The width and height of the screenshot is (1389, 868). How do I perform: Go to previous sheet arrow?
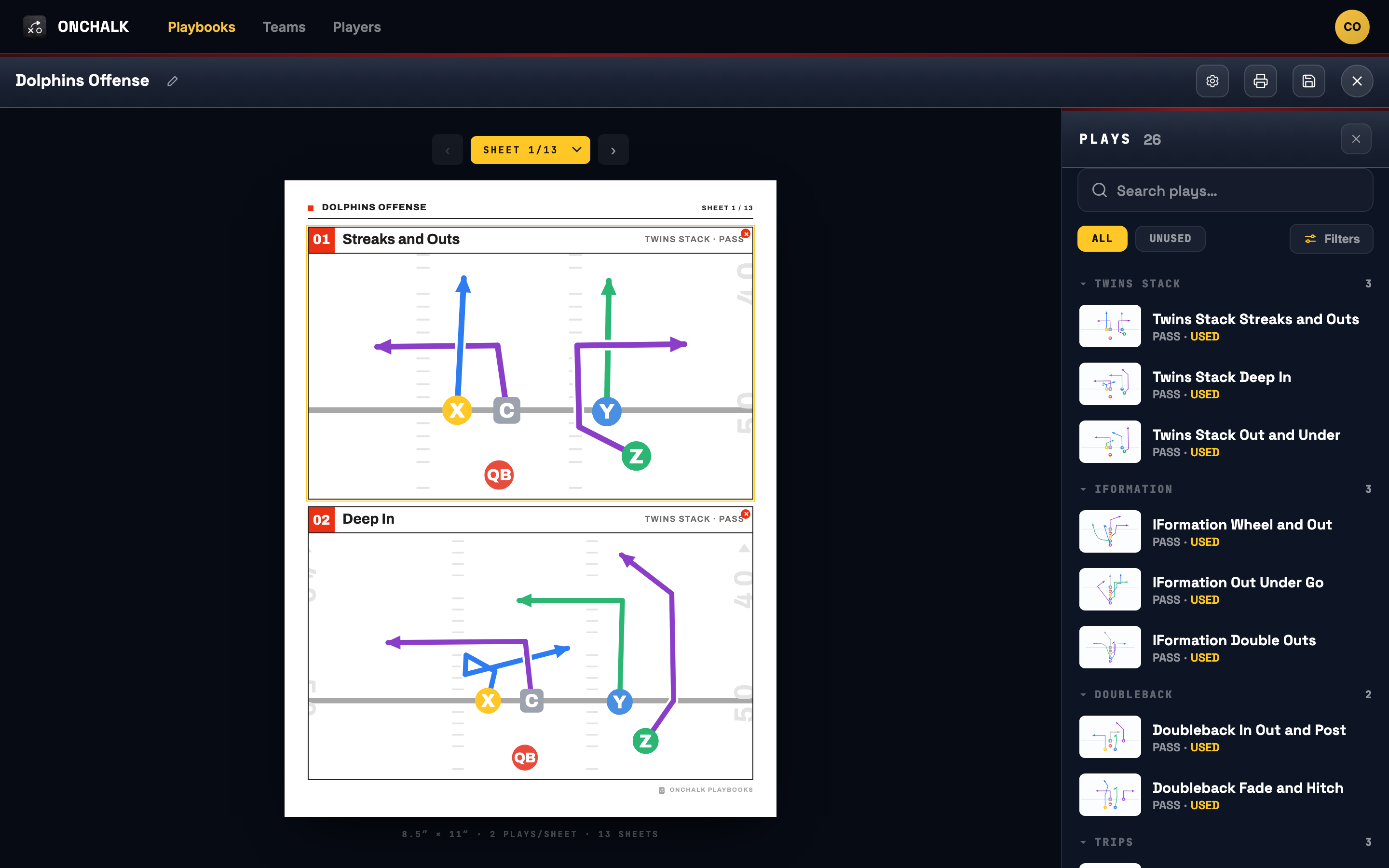tap(448, 150)
